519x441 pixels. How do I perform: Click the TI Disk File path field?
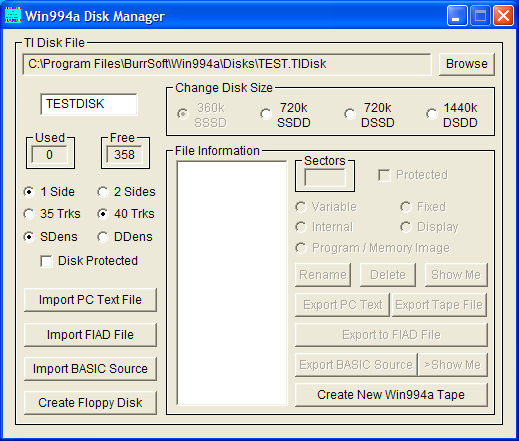227,64
